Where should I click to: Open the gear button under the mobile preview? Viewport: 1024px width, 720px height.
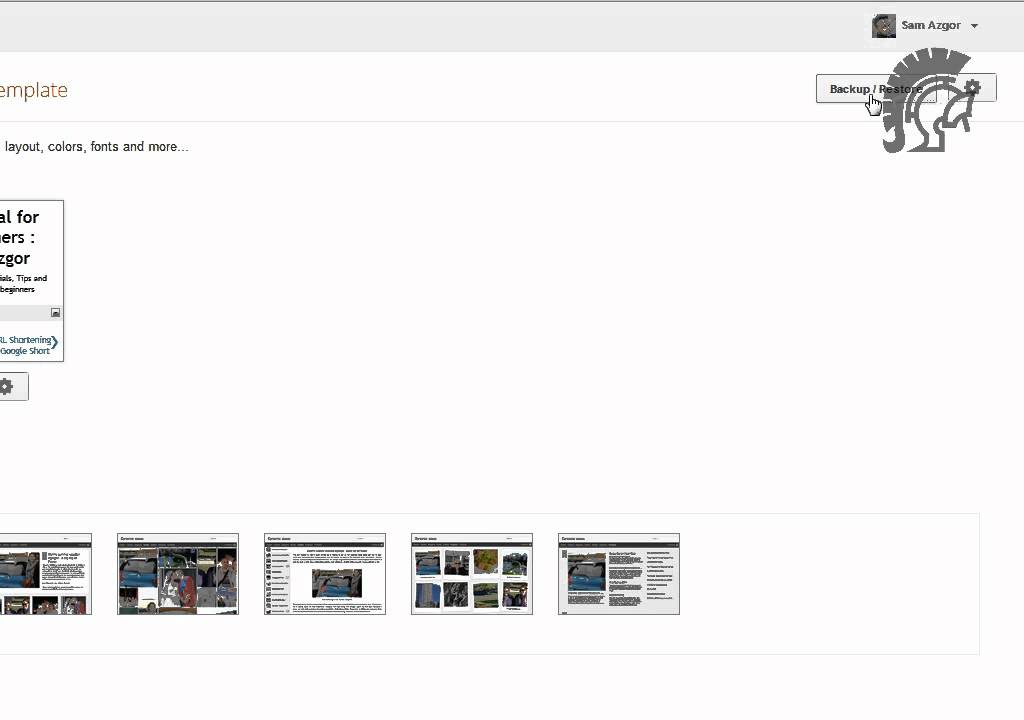click(8, 387)
